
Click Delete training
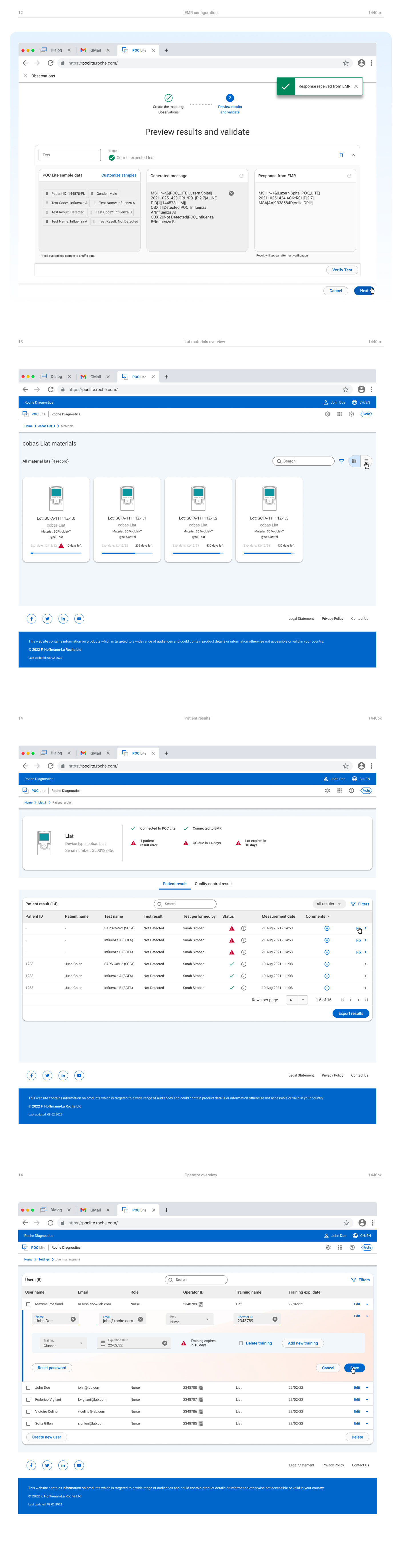[255, 1343]
